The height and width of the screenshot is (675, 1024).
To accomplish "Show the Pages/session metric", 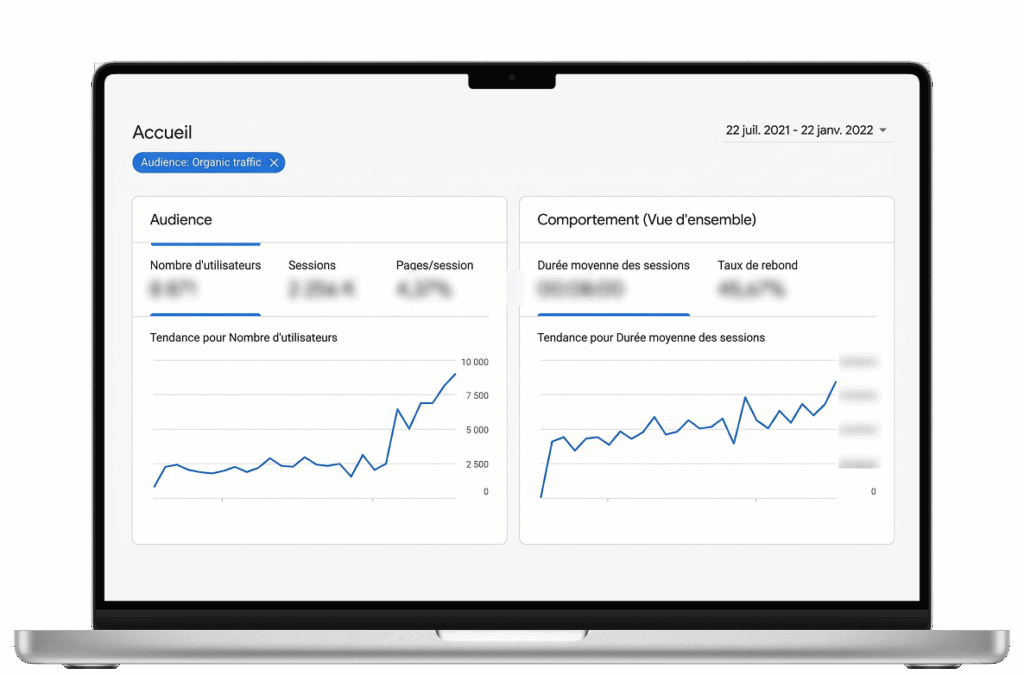I will 434,265.
